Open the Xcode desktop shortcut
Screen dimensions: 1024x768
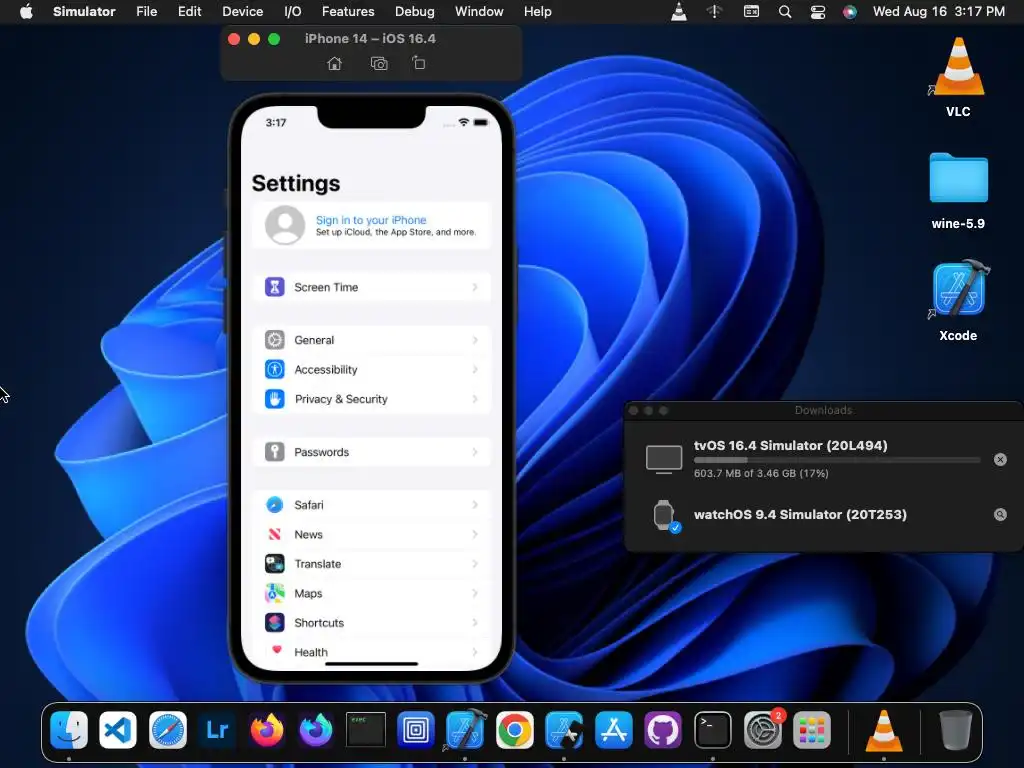point(958,300)
